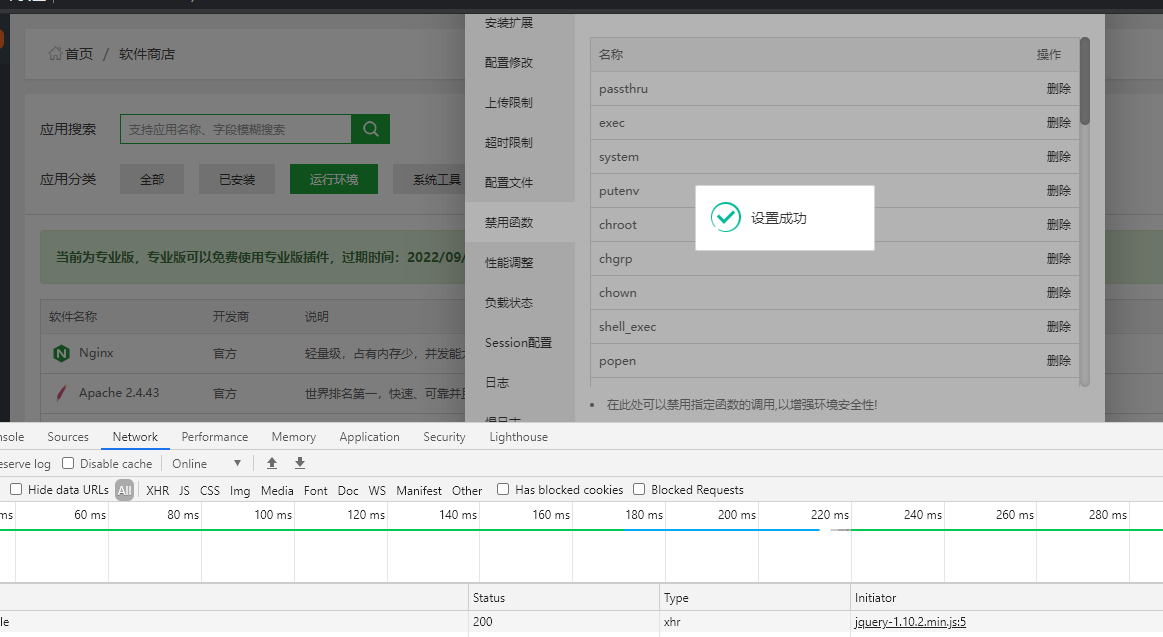Enable Blocked Requests filter
The image size is (1163, 637).
(639, 489)
